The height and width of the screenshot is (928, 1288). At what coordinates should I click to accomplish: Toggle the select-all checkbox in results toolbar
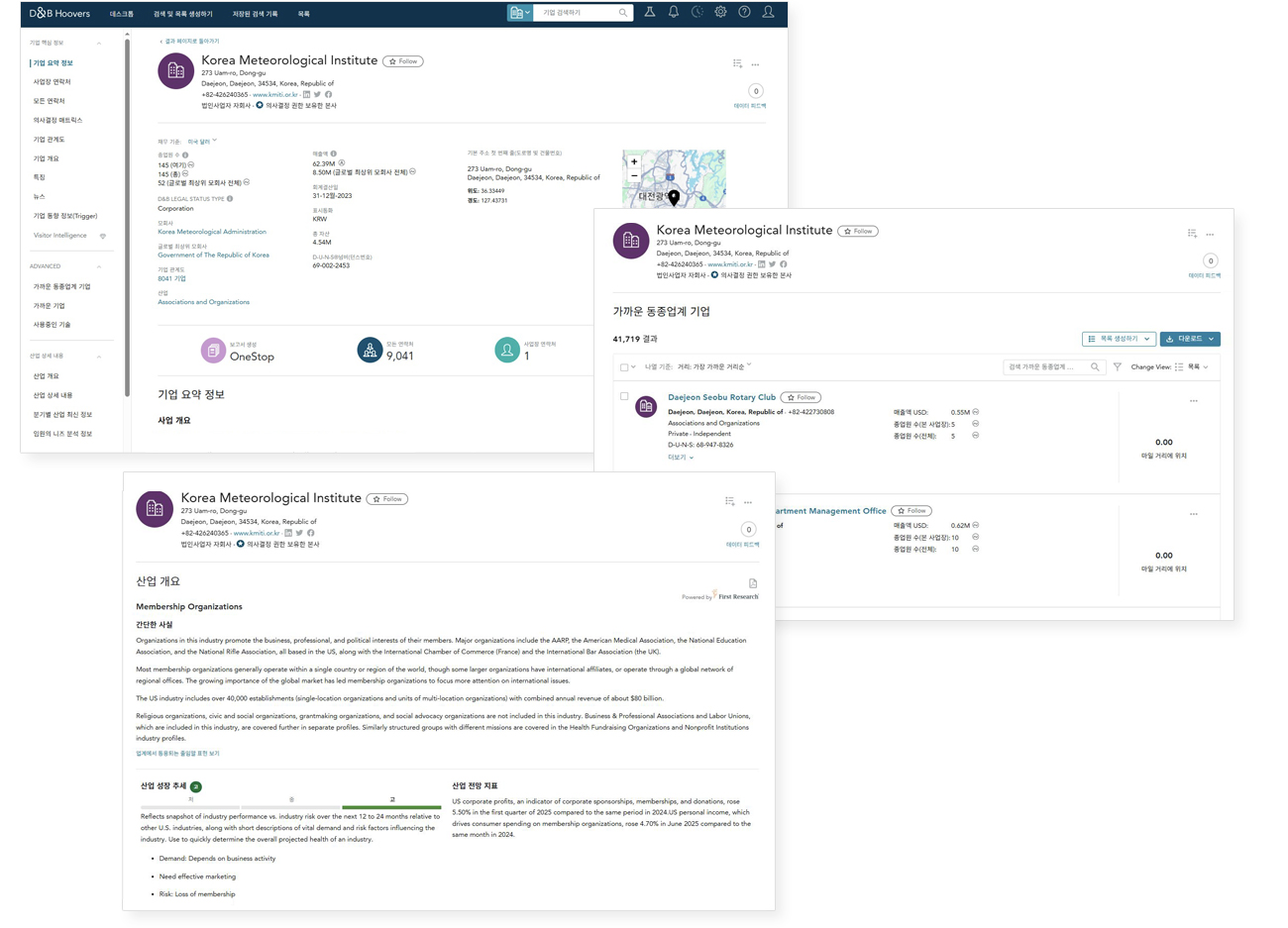624,367
